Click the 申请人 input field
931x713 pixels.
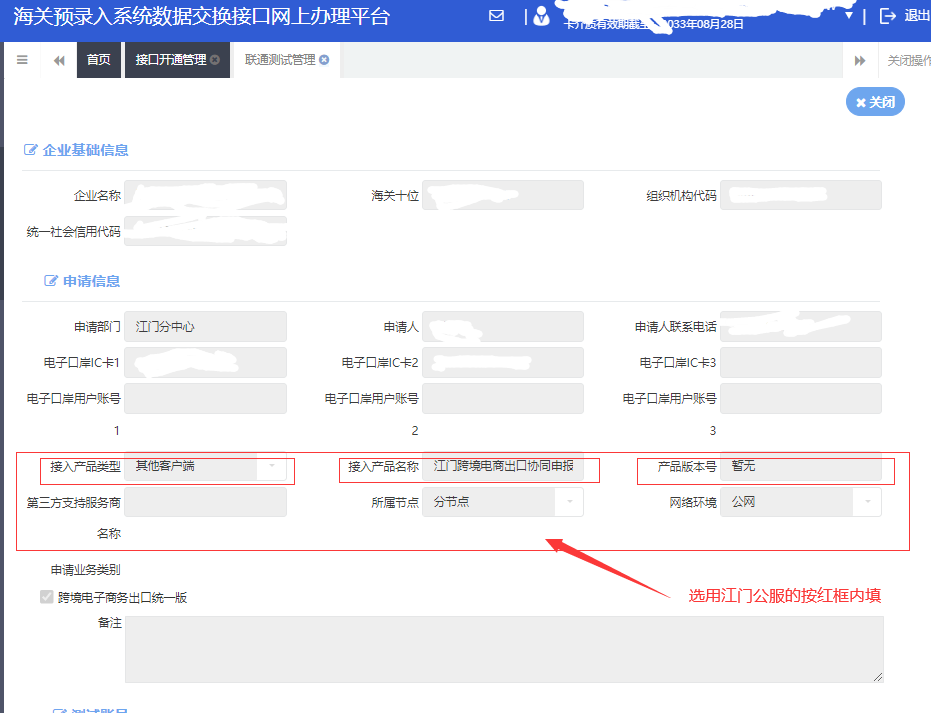pos(503,327)
